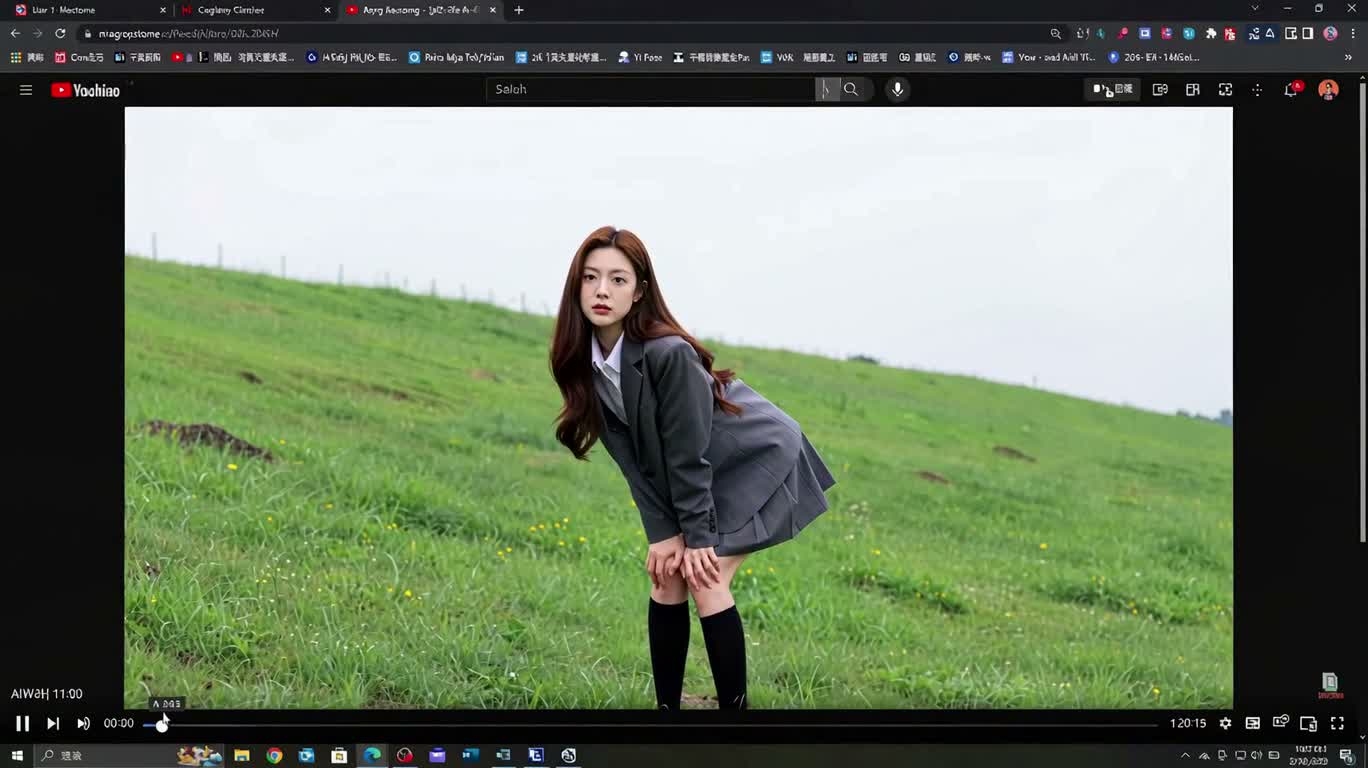Start voice search with microphone

click(x=897, y=89)
